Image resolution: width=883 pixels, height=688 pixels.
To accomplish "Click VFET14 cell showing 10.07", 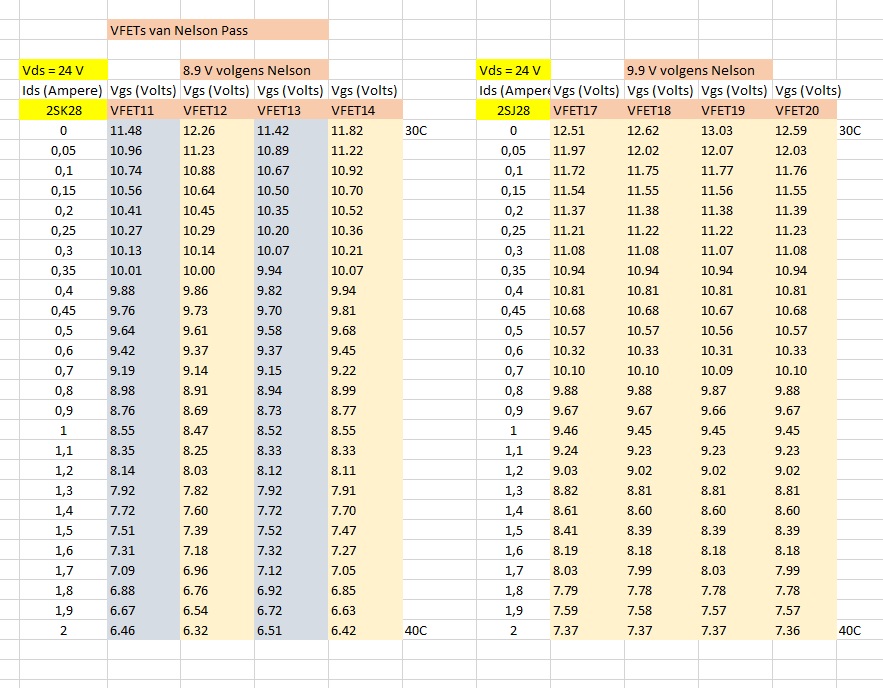I will (x=365, y=270).
